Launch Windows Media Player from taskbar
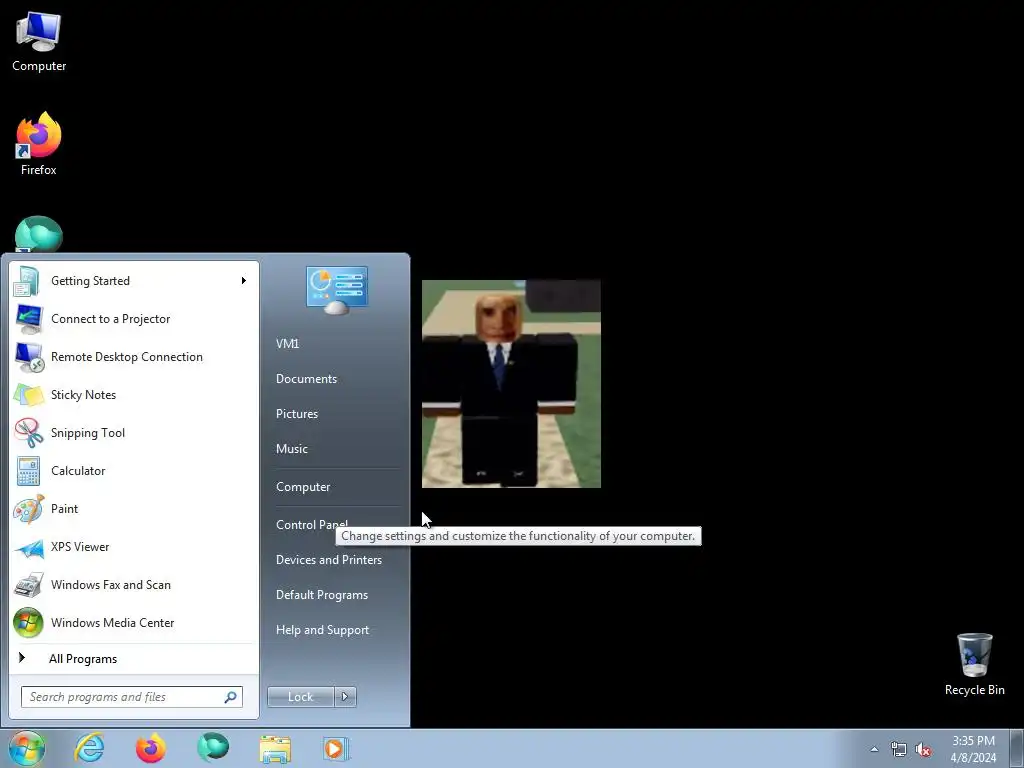 tap(336, 748)
